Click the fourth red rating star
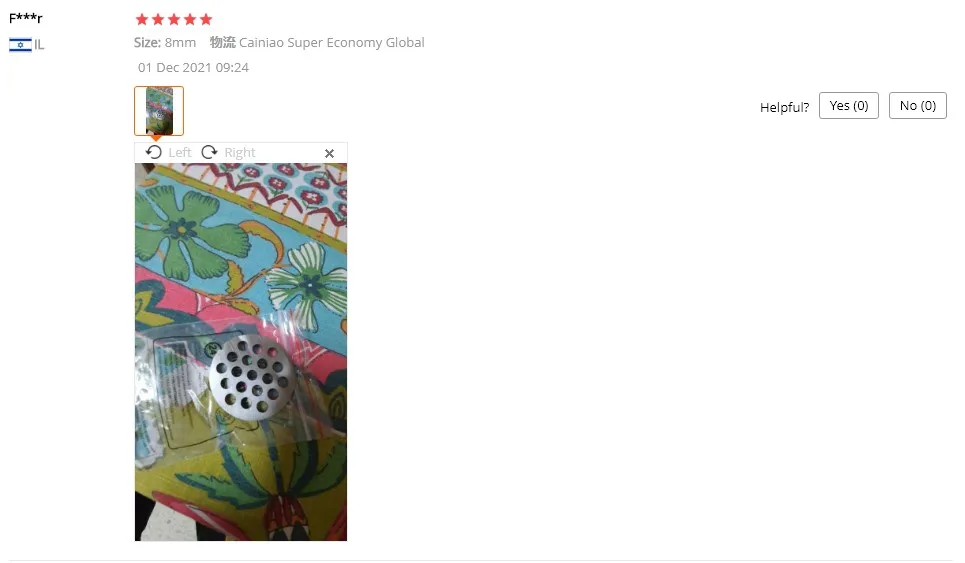The image size is (965, 563). tap(190, 19)
